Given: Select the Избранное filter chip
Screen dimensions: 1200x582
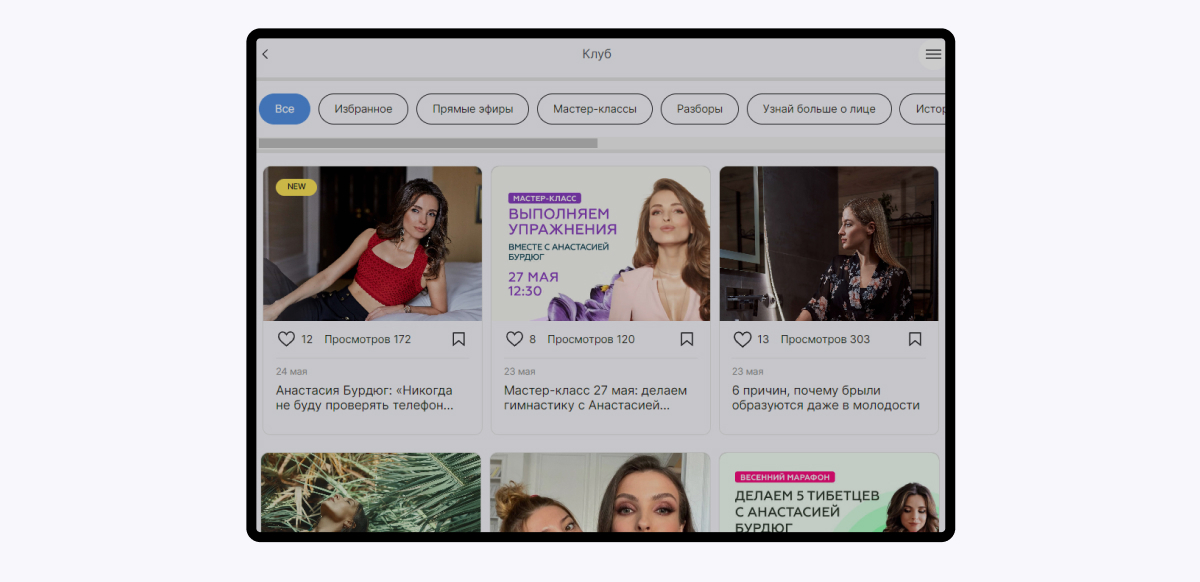Looking at the screenshot, I should point(363,109).
